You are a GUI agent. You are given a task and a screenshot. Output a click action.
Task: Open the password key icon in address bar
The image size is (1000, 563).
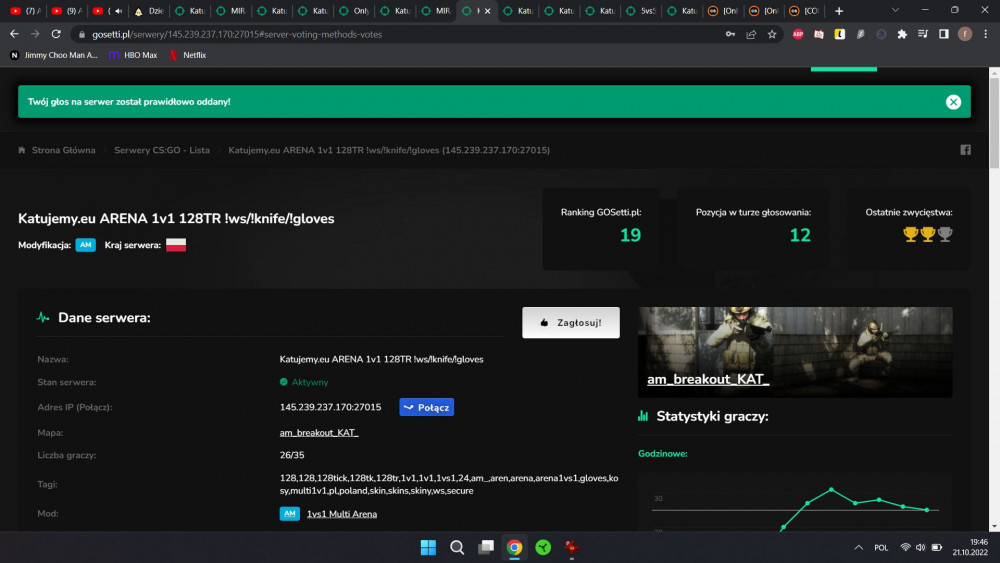[x=730, y=34]
